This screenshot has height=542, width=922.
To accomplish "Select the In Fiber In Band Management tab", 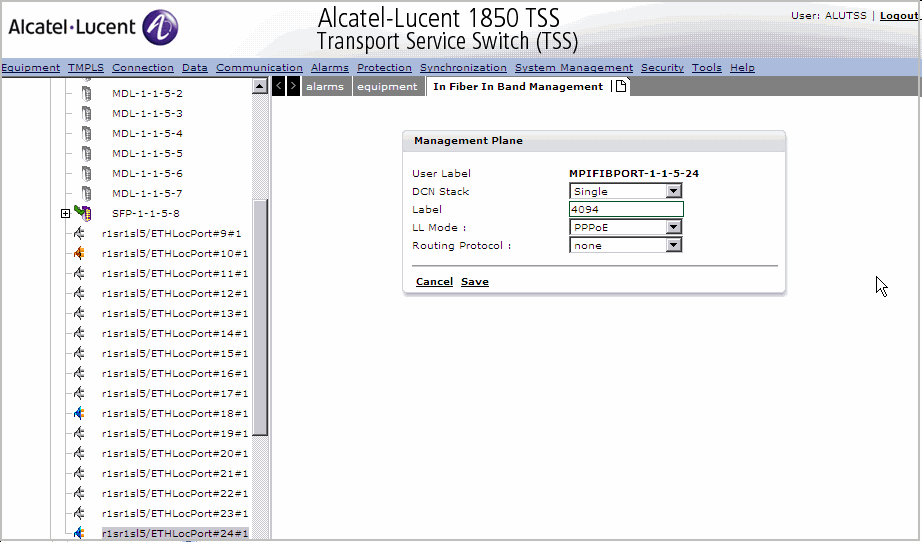I will coord(518,86).
